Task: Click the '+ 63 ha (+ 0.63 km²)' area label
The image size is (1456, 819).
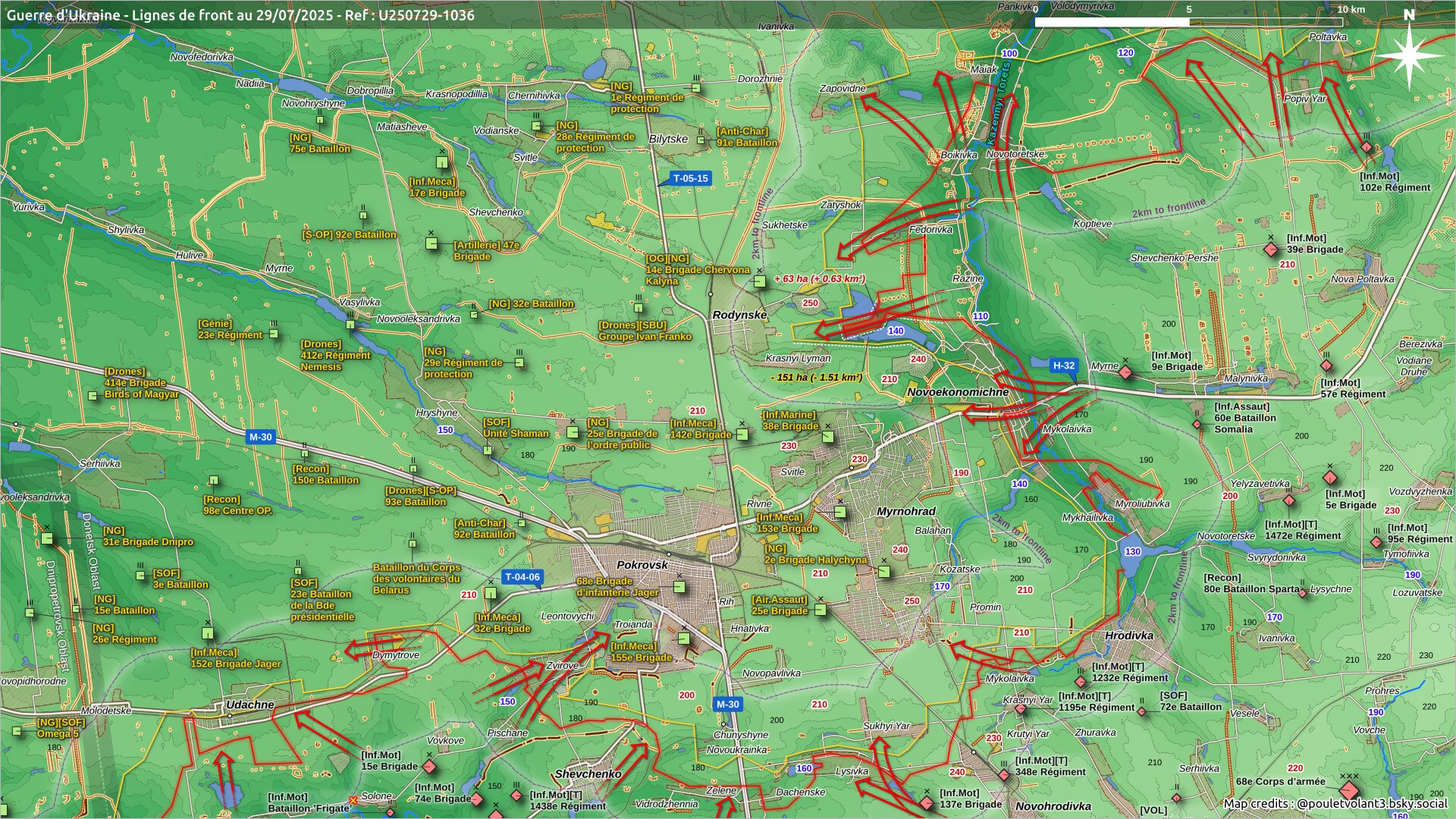Action: point(820,279)
